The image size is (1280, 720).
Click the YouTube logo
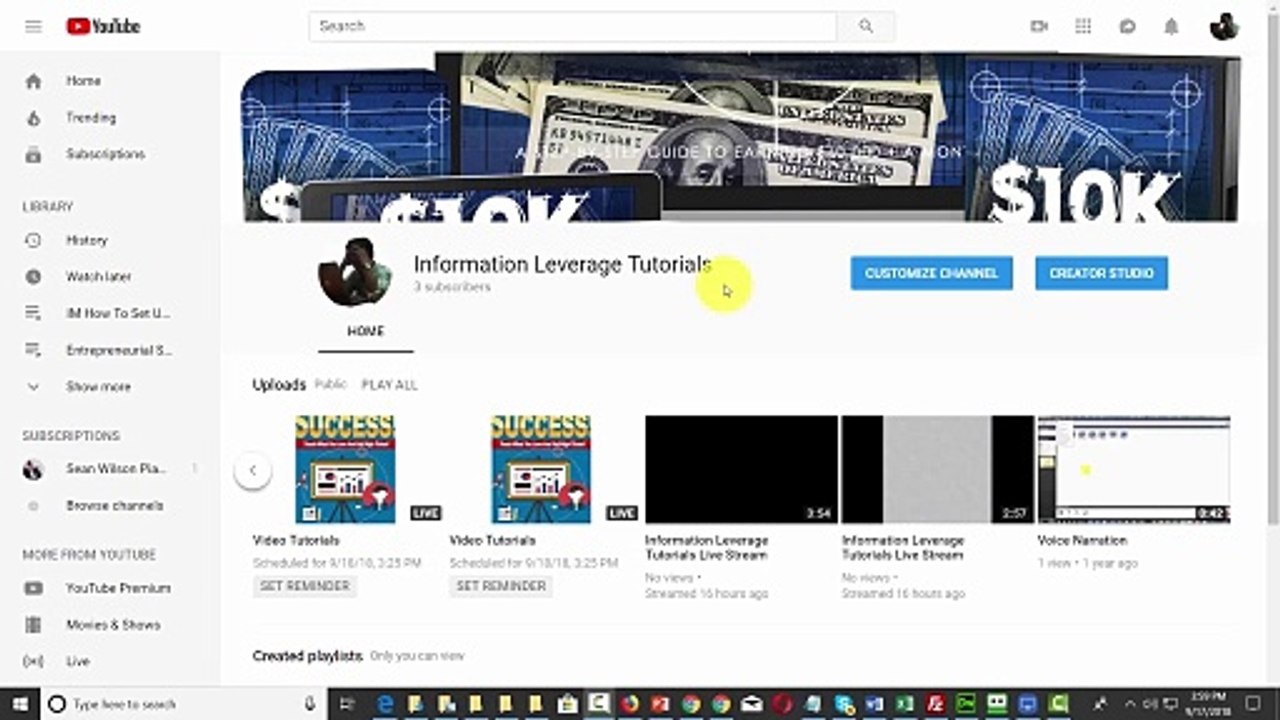103,26
